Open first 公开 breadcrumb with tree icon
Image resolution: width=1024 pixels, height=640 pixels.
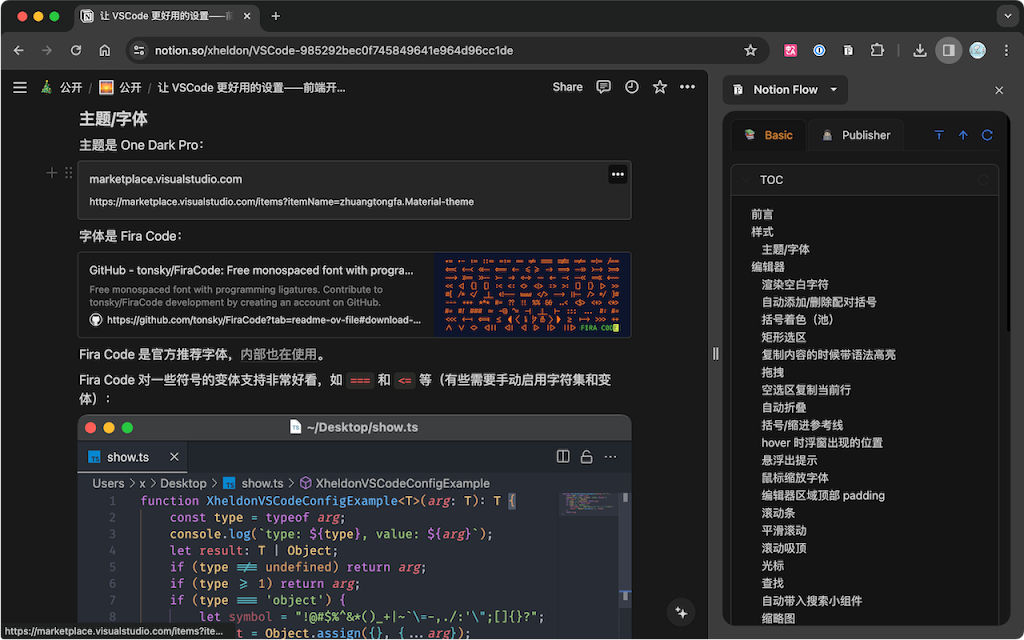pos(62,88)
